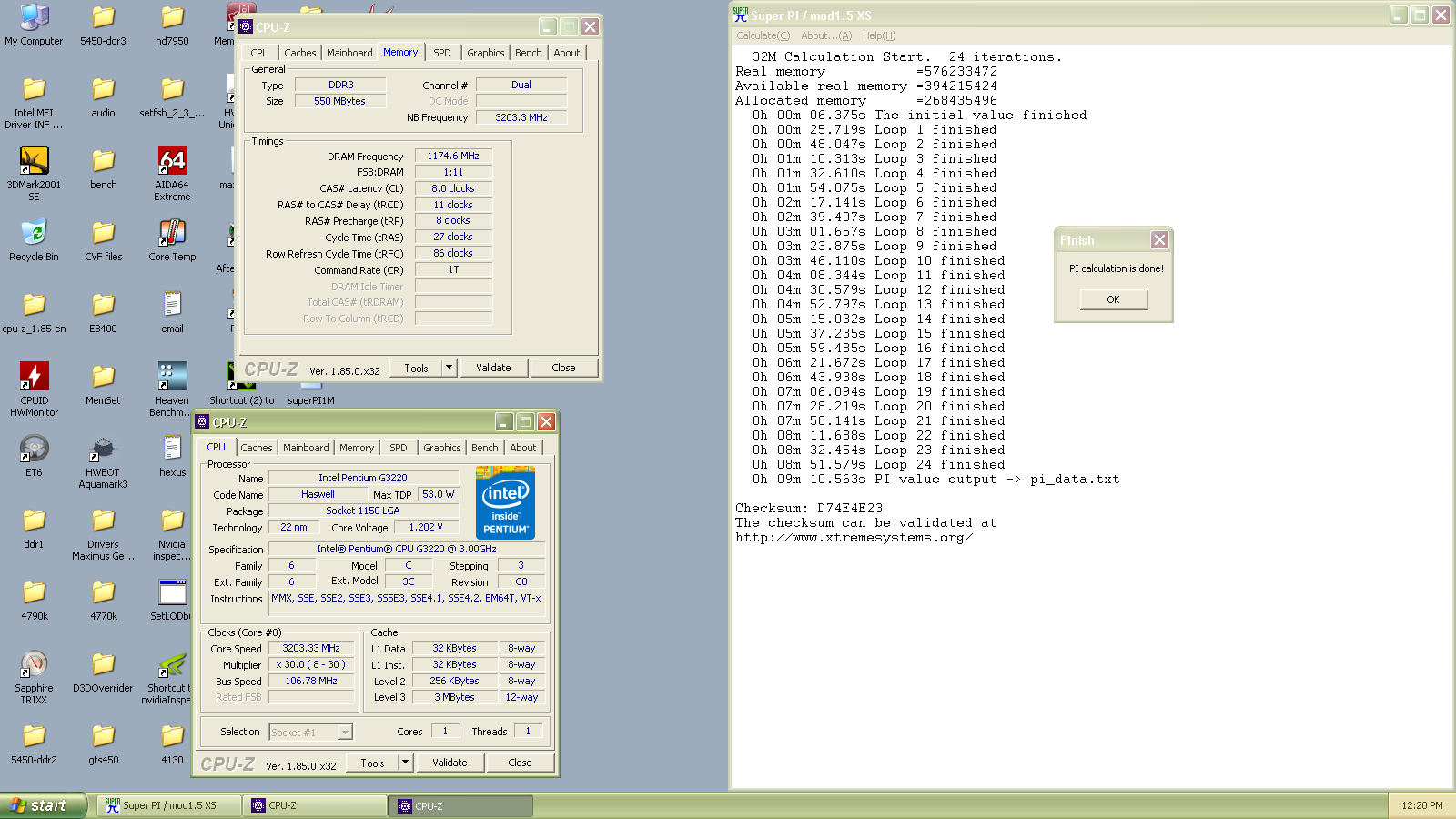Open Bench tab in lower CPU-Z window

point(485,448)
